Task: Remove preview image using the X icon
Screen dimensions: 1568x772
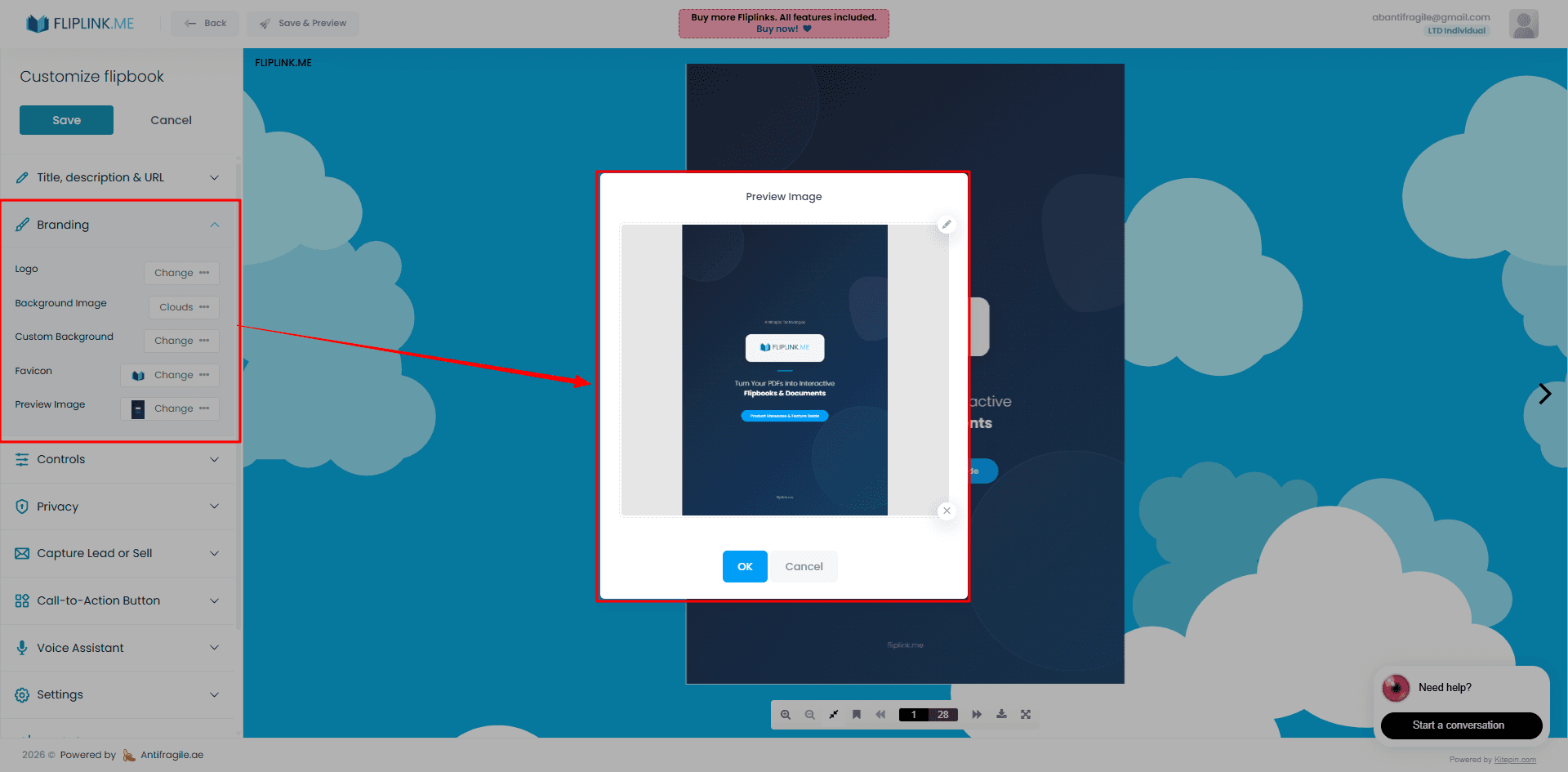Action: tap(947, 510)
